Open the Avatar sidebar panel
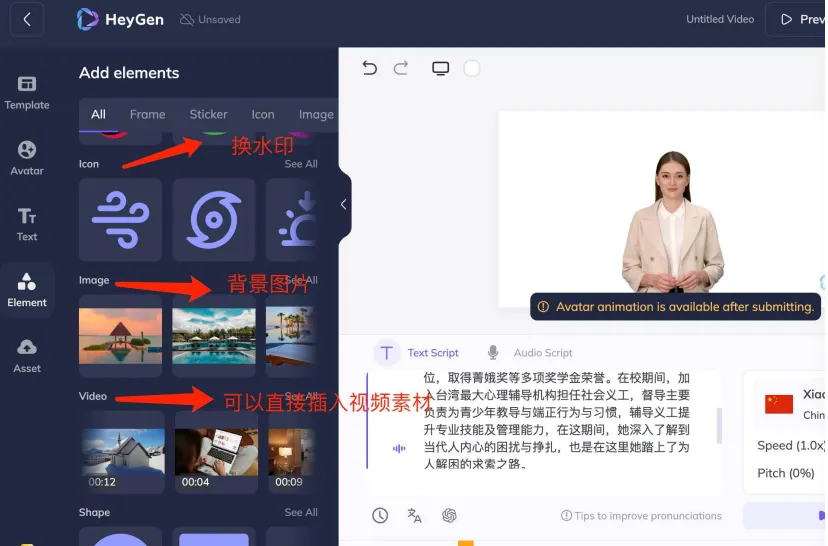 [27, 158]
